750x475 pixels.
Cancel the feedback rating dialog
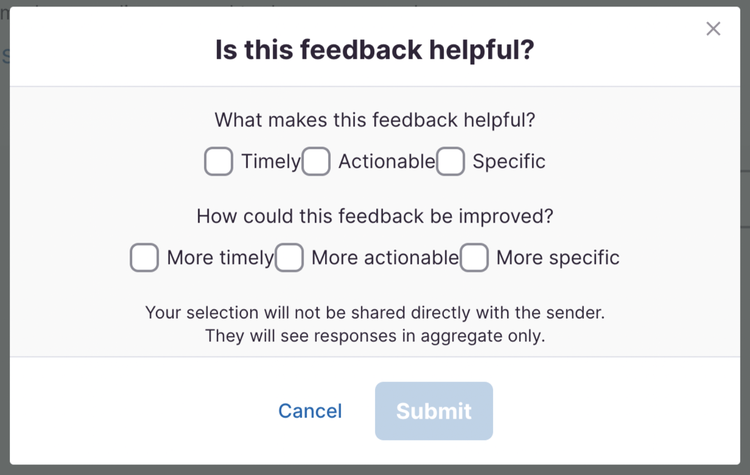point(310,411)
